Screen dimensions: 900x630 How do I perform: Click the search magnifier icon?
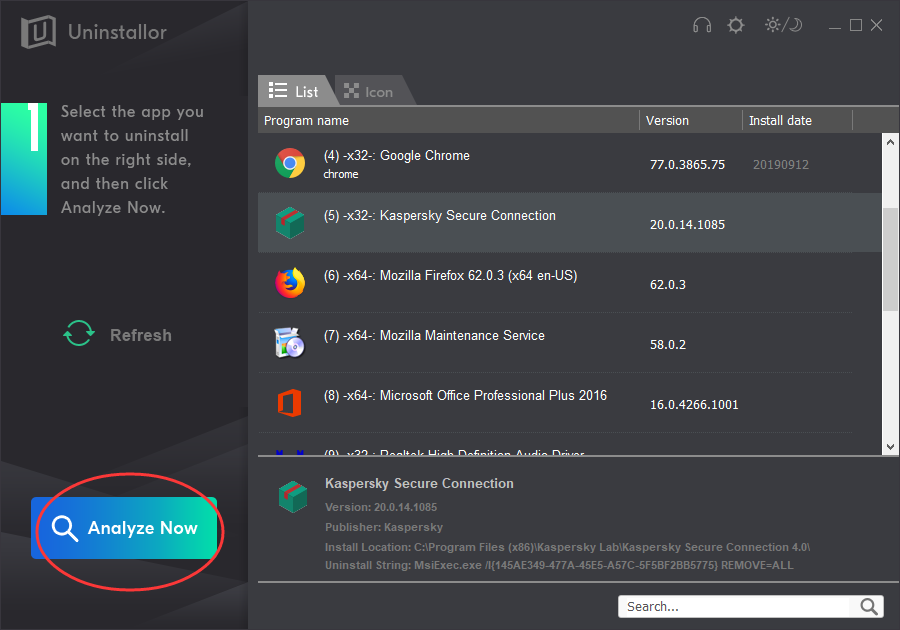point(868,606)
